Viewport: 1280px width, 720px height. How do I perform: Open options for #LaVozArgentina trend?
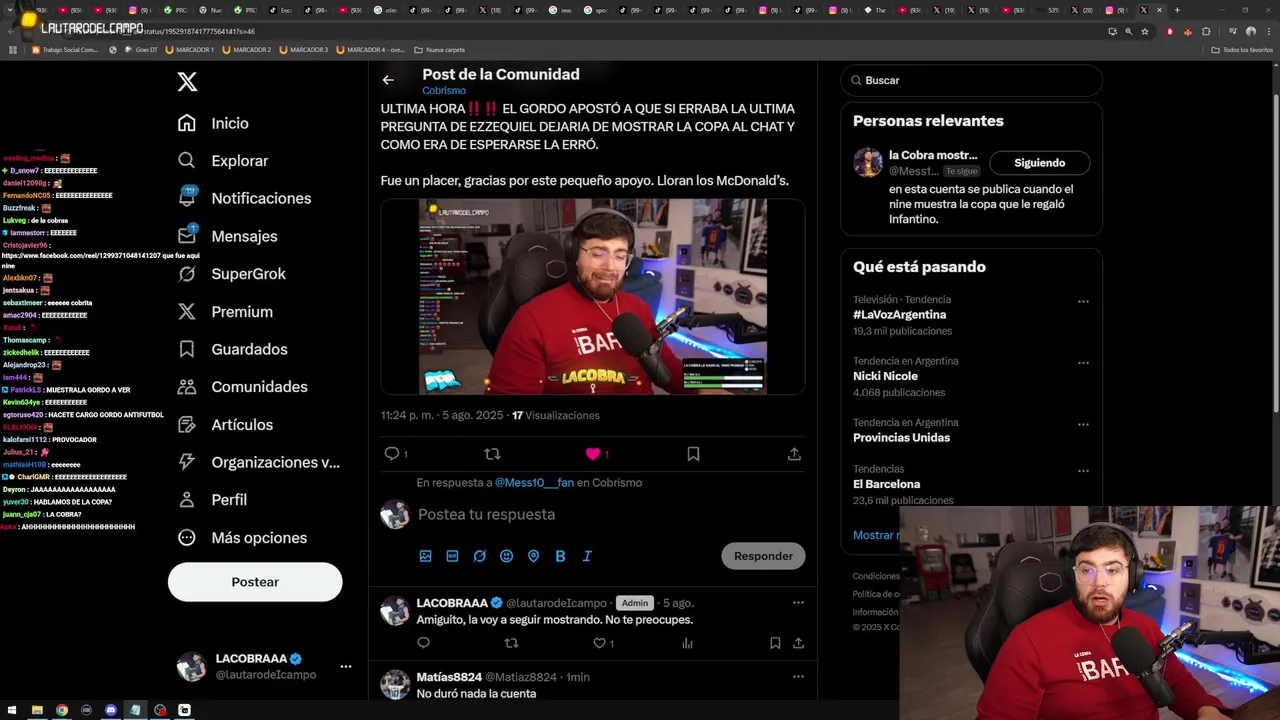pyautogui.click(x=1083, y=301)
